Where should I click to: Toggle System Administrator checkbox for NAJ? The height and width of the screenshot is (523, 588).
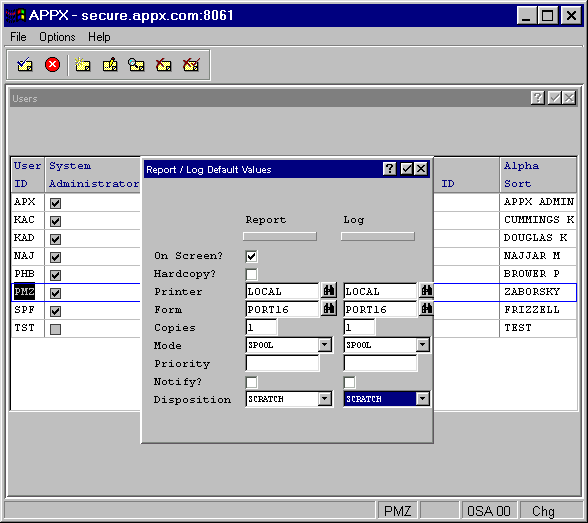[x=56, y=257]
